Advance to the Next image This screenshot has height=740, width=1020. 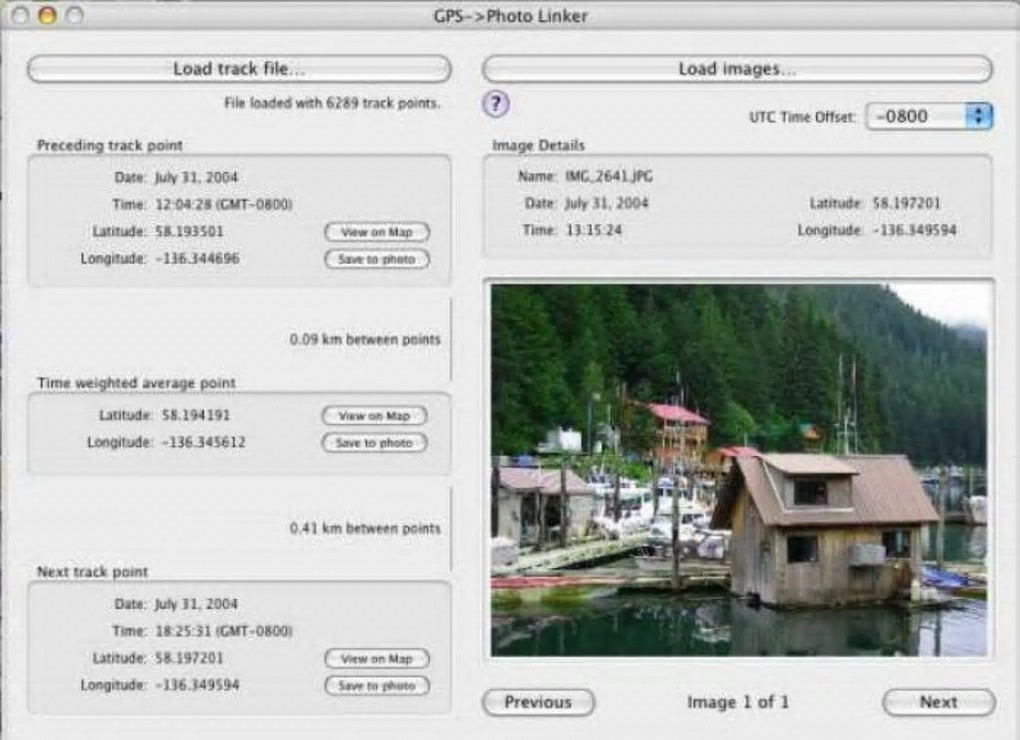coord(939,702)
